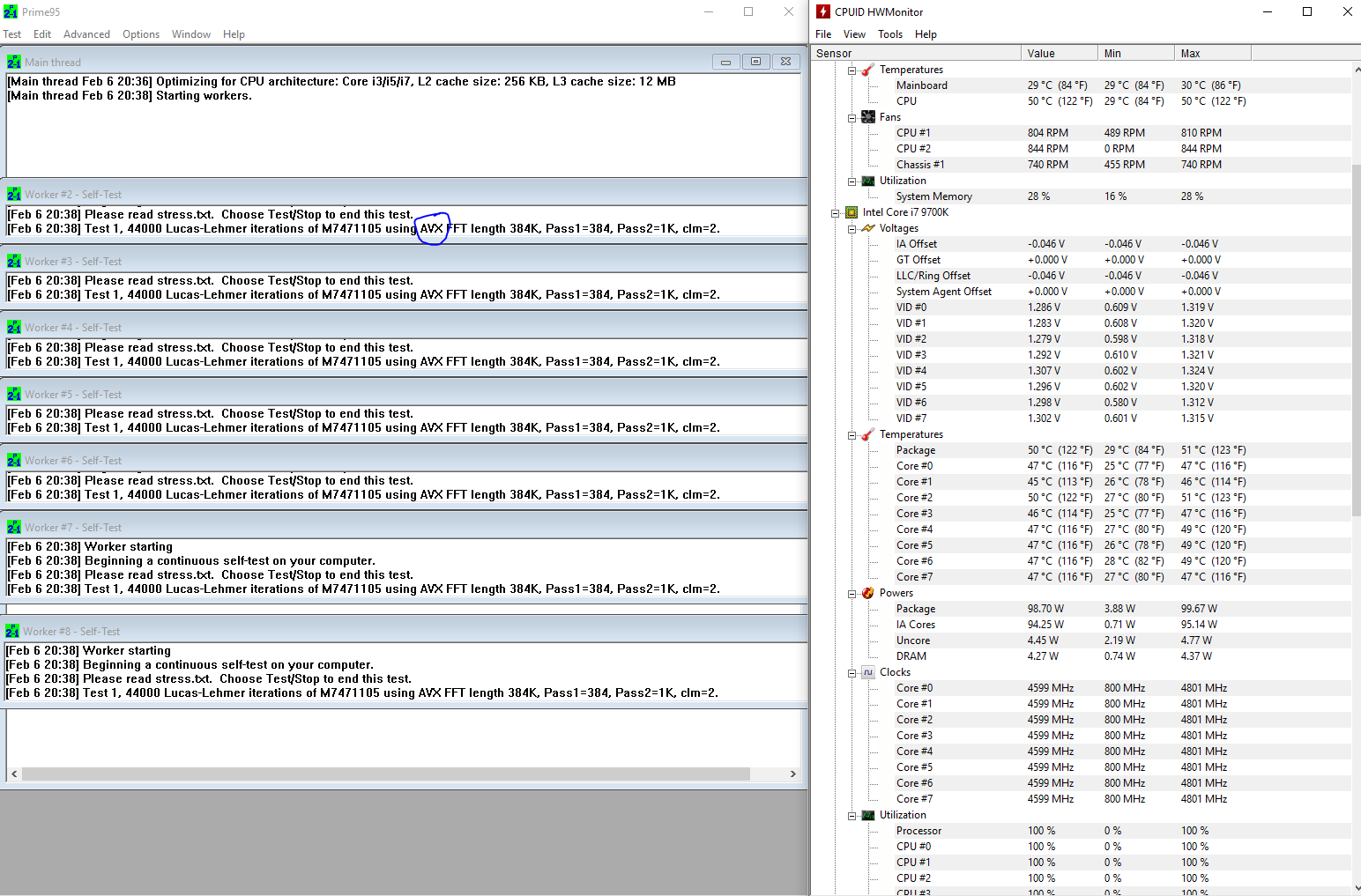Collapse the Voltages tree node
Viewport: 1361px width, 896px height.
(x=852, y=229)
